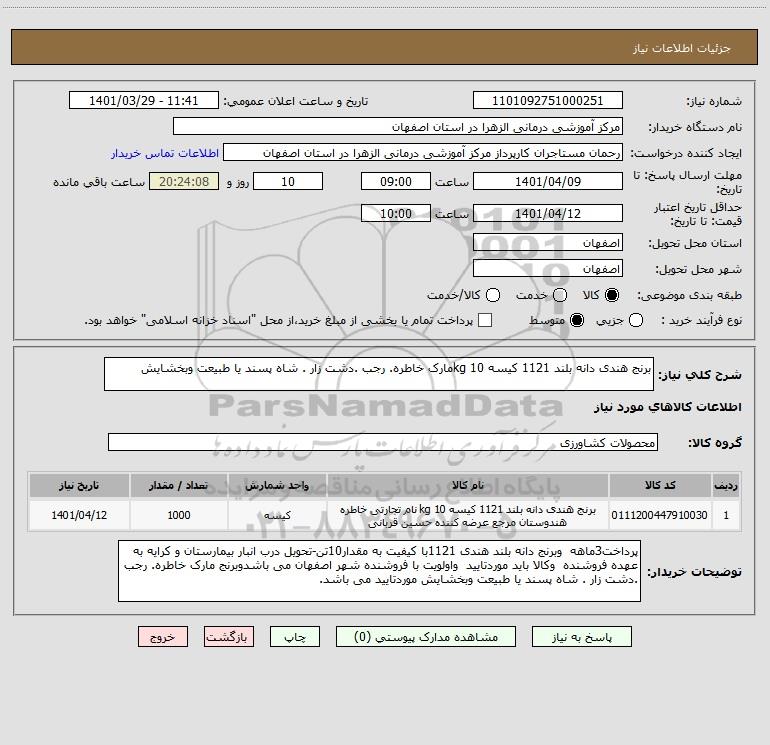
Task: Click the response deadline date 1401/04/09
Action: point(548,181)
